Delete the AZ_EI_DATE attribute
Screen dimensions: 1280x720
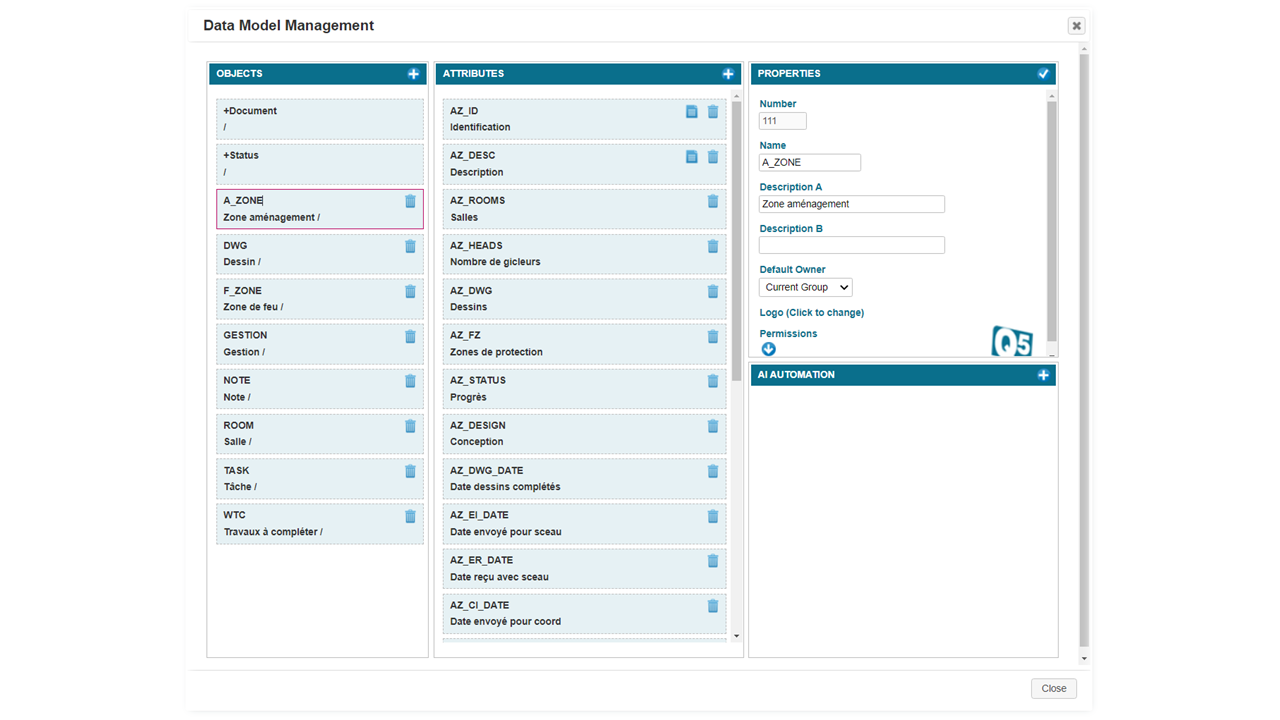coord(713,516)
